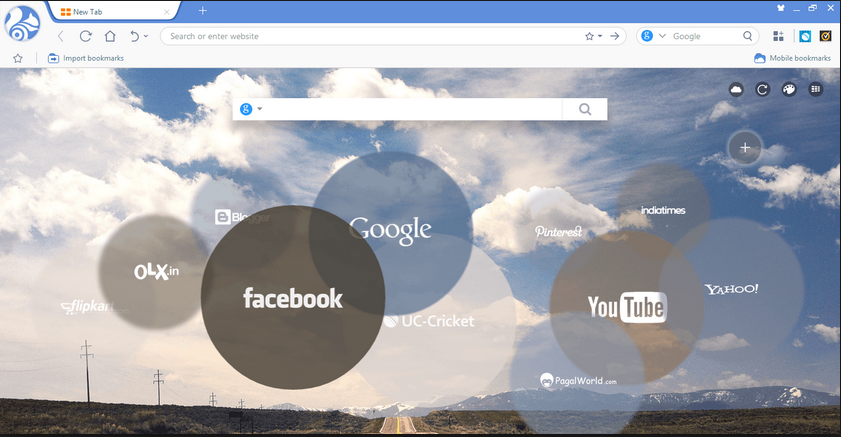This screenshot has width=841, height=437.
Task: Reload the page with the refresh icon
Action: click(85, 36)
